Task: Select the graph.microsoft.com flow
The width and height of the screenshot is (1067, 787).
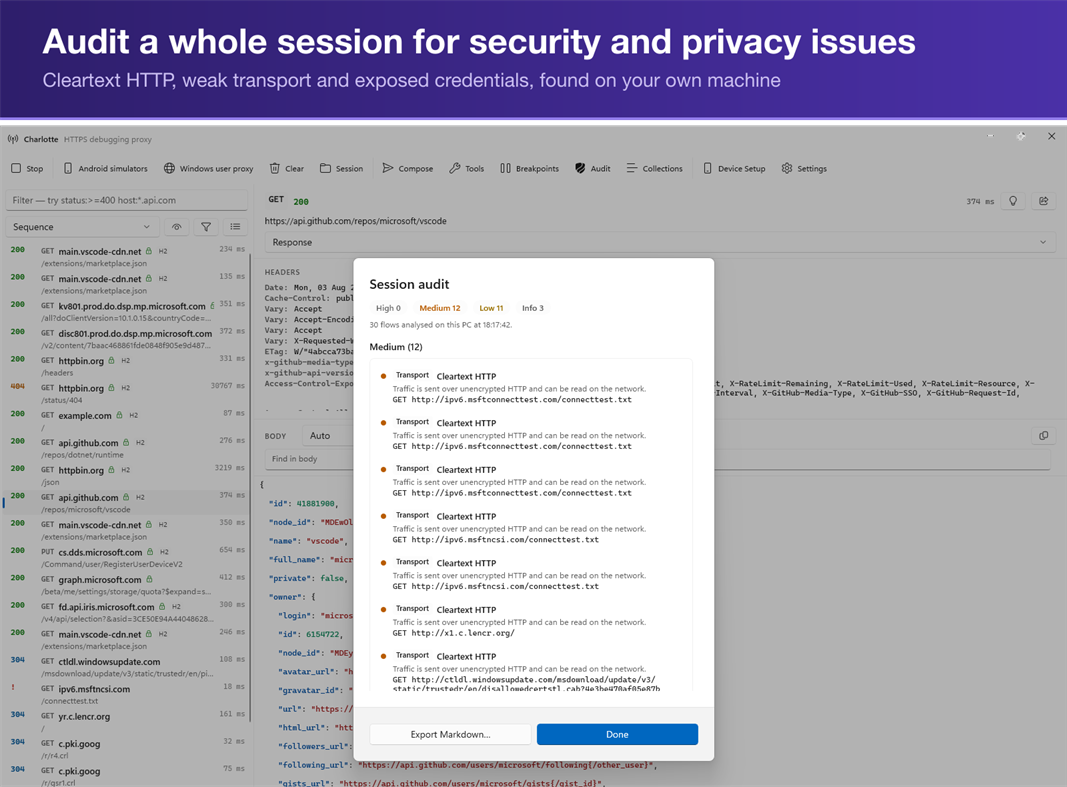Action: pyautogui.click(x=127, y=585)
